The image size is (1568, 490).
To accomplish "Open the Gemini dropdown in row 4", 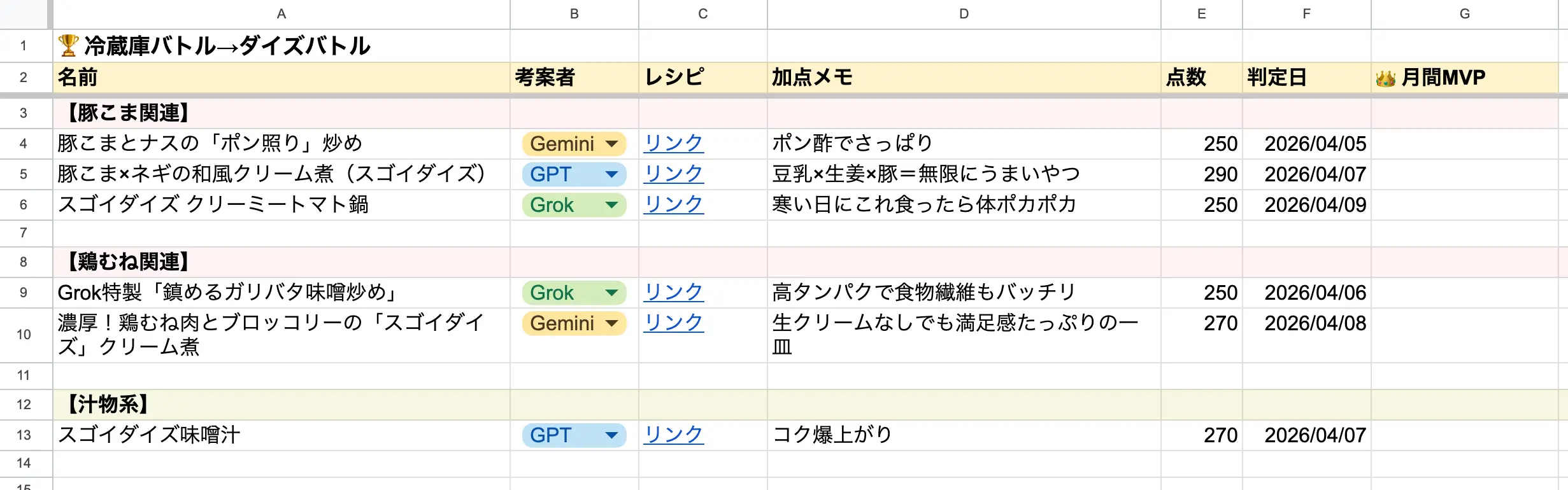I will 611,144.
